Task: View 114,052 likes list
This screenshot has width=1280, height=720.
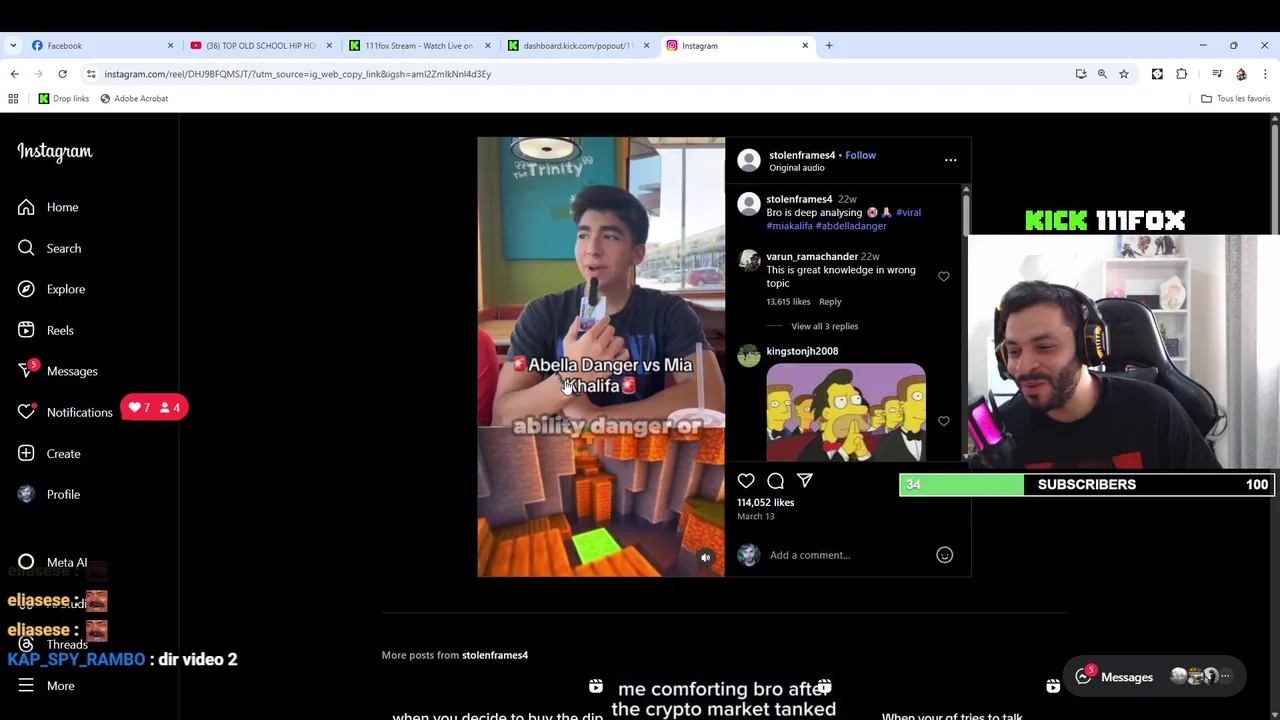Action: [765, 502]
